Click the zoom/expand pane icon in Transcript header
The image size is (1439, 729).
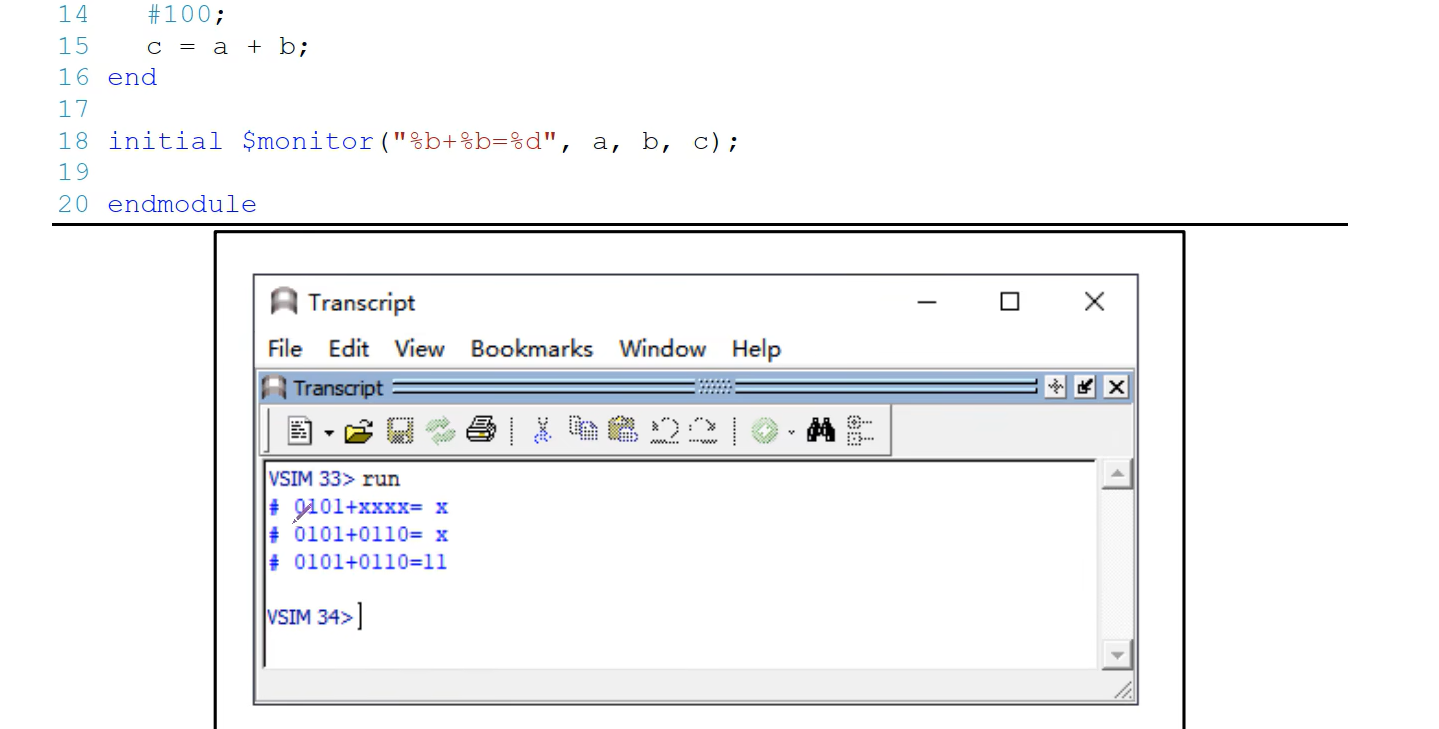click(1055, 387)
